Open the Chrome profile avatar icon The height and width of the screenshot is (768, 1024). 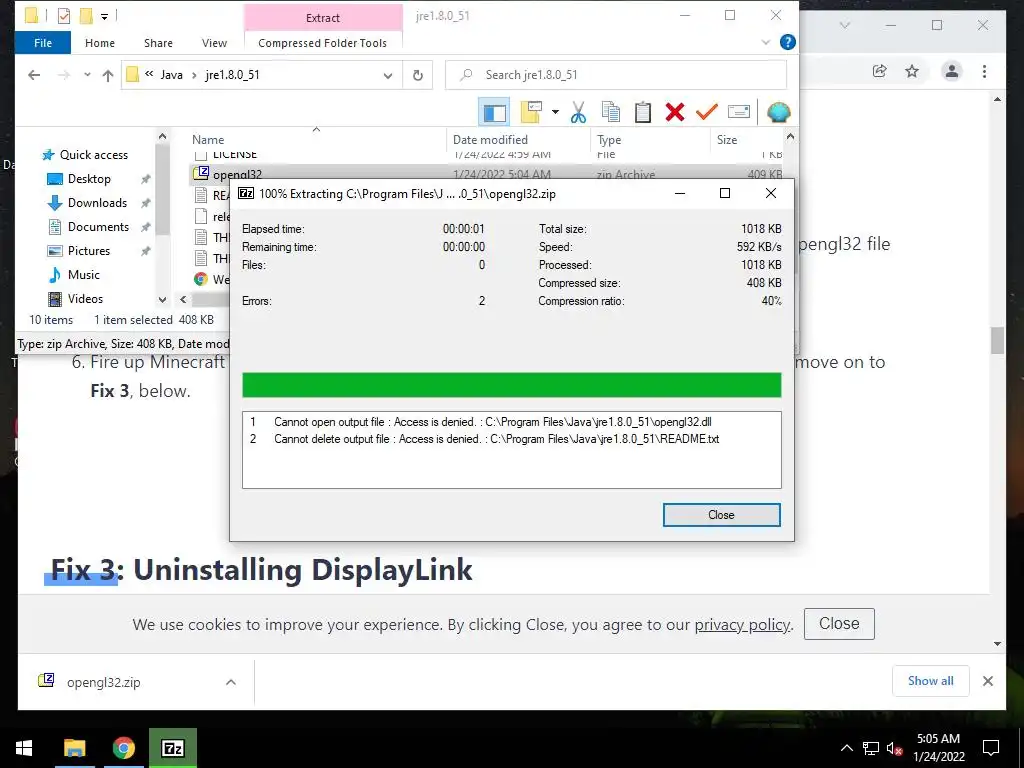pyautogui.click(x=952, y=71)
